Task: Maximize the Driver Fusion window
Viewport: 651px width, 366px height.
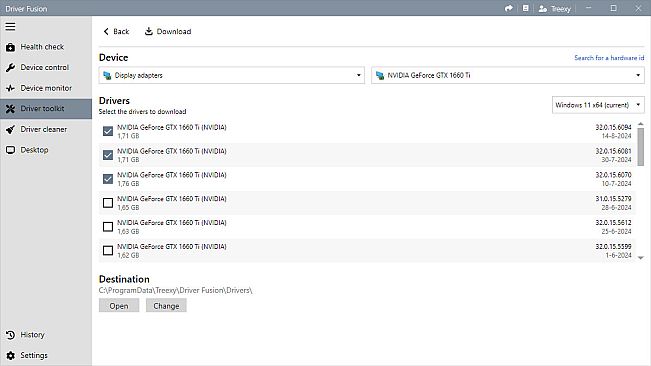Action: tap(613, 8)
